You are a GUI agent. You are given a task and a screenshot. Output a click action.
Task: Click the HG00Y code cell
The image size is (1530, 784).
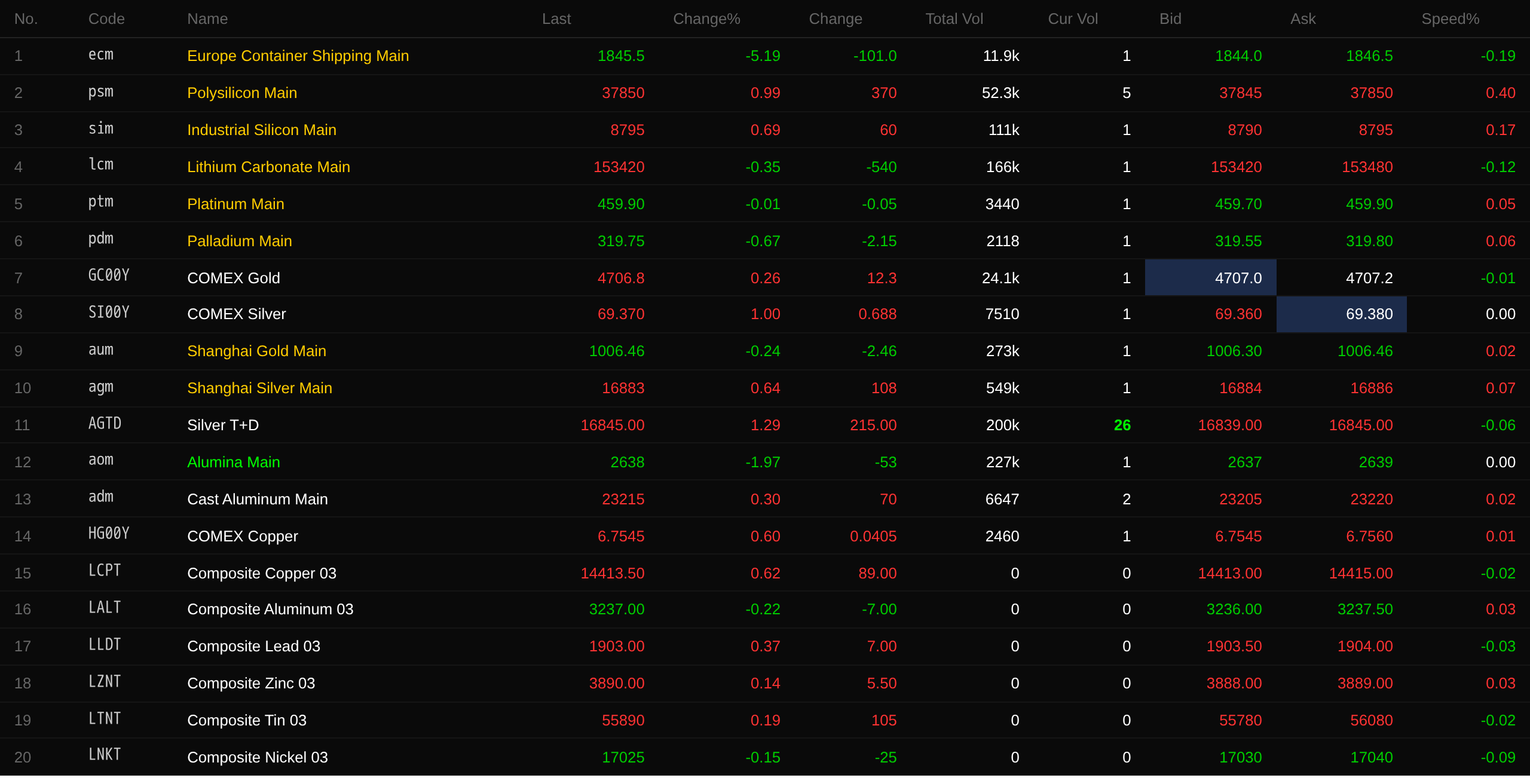pos(109,534)
